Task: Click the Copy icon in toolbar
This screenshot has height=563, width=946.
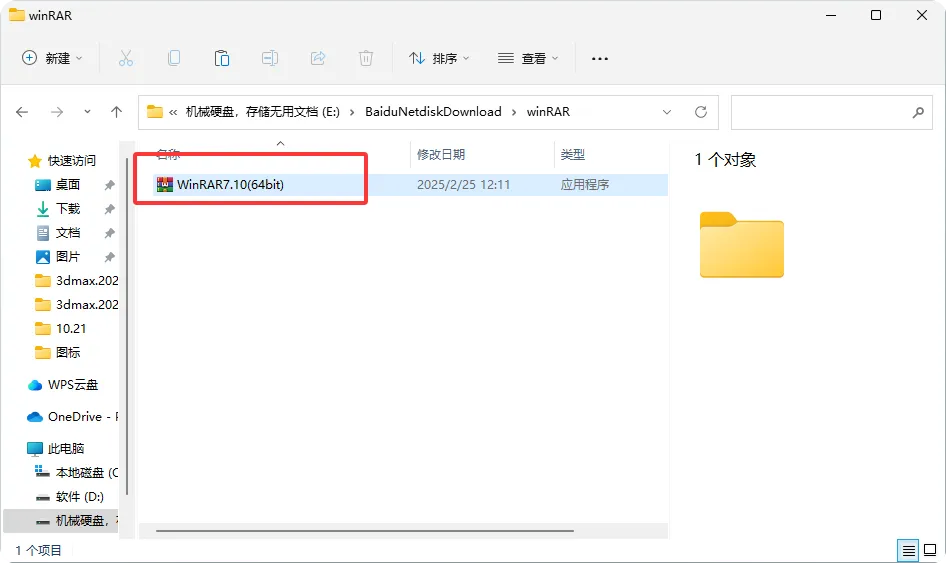Action: click(174, 59)
